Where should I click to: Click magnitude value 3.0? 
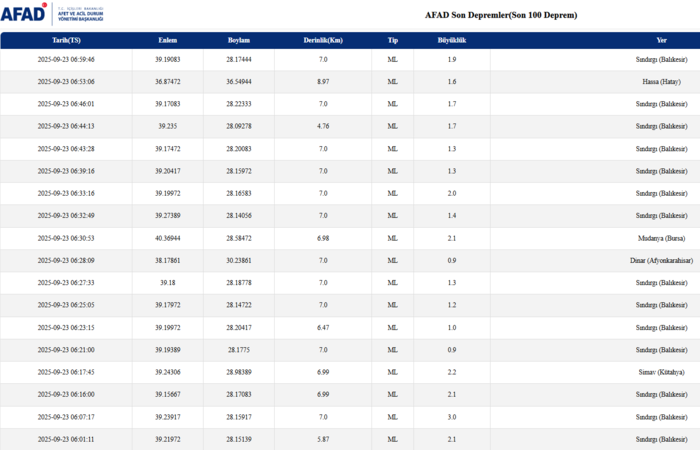point(452,417)
